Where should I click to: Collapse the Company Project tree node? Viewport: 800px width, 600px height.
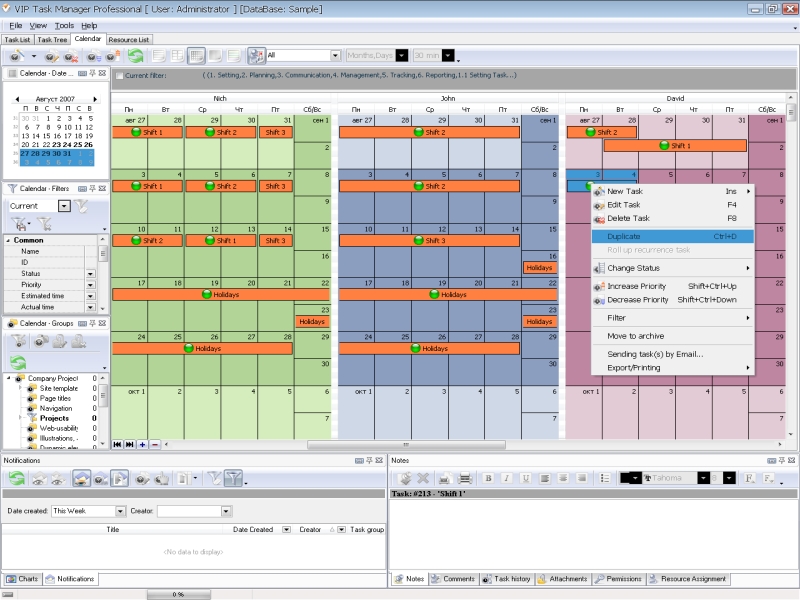[x=9, y=378]
